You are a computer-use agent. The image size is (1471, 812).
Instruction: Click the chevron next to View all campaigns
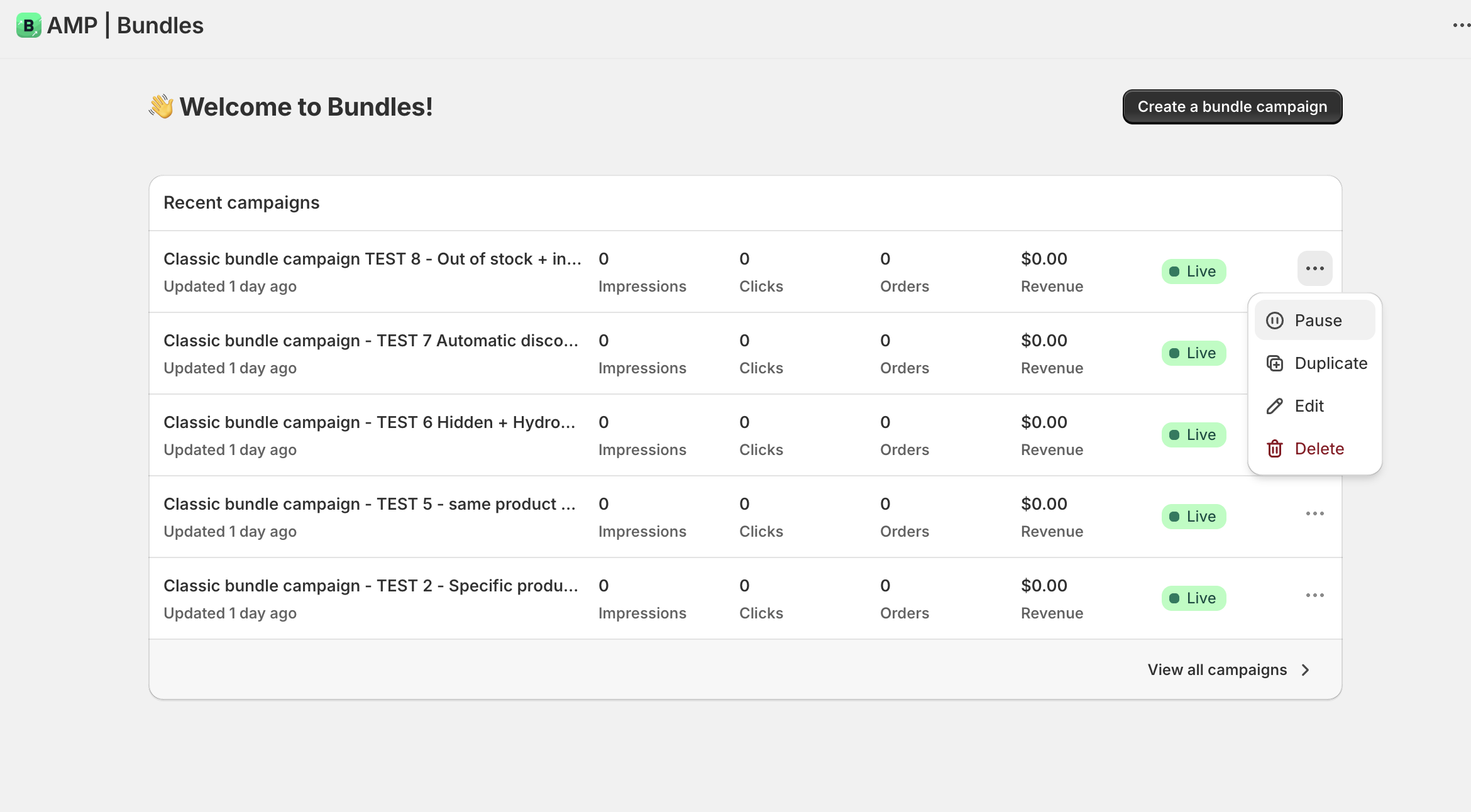click(x=1306, y=670)
